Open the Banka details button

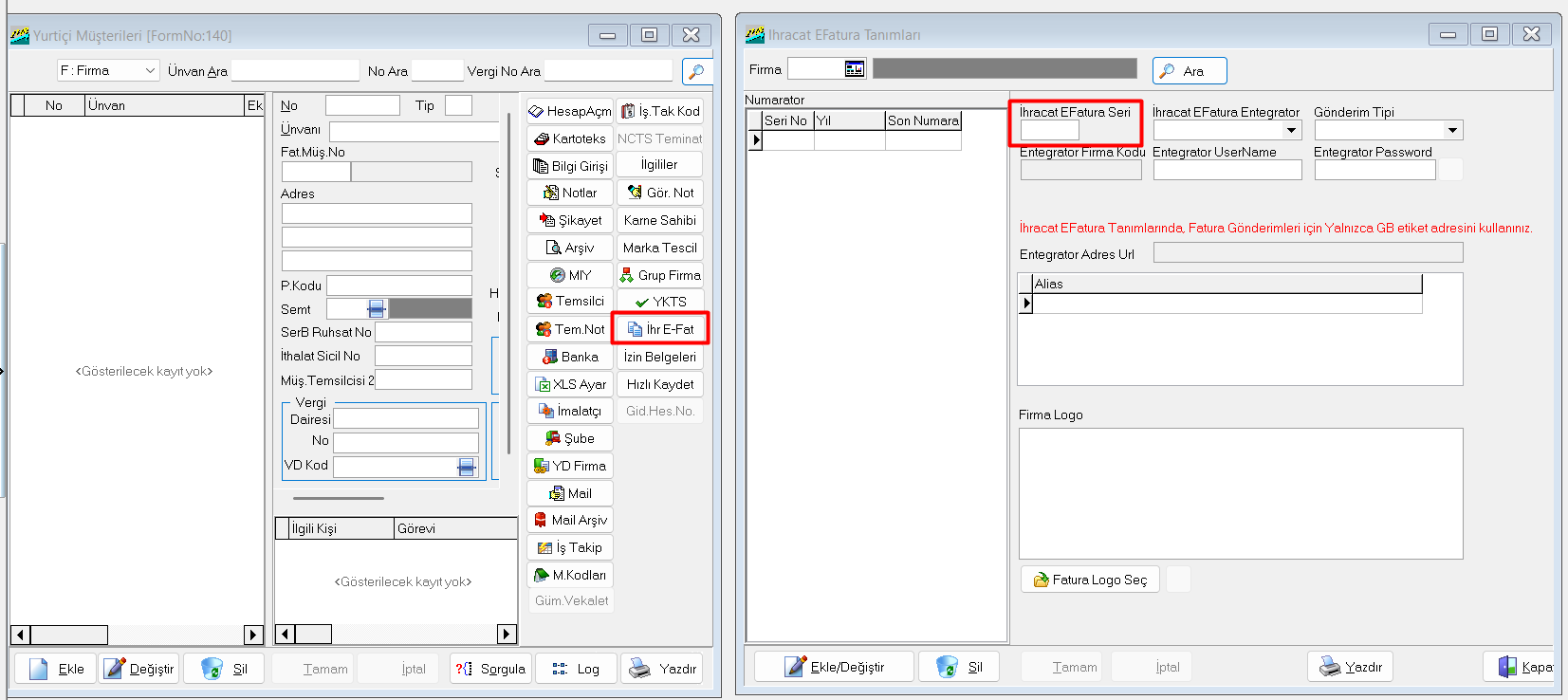click(x=569, y=357)
